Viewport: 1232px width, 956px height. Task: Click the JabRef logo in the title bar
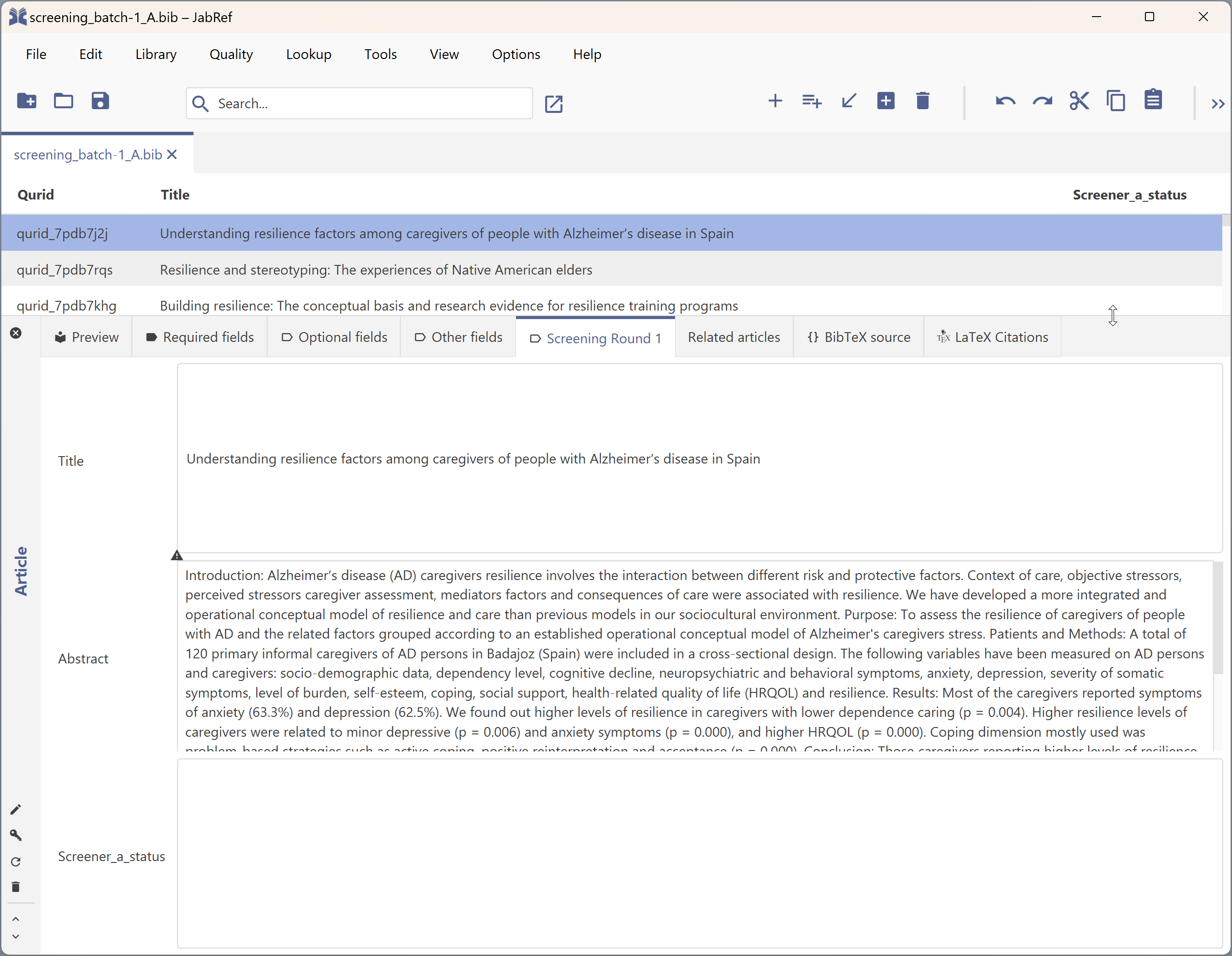point(17,17)
